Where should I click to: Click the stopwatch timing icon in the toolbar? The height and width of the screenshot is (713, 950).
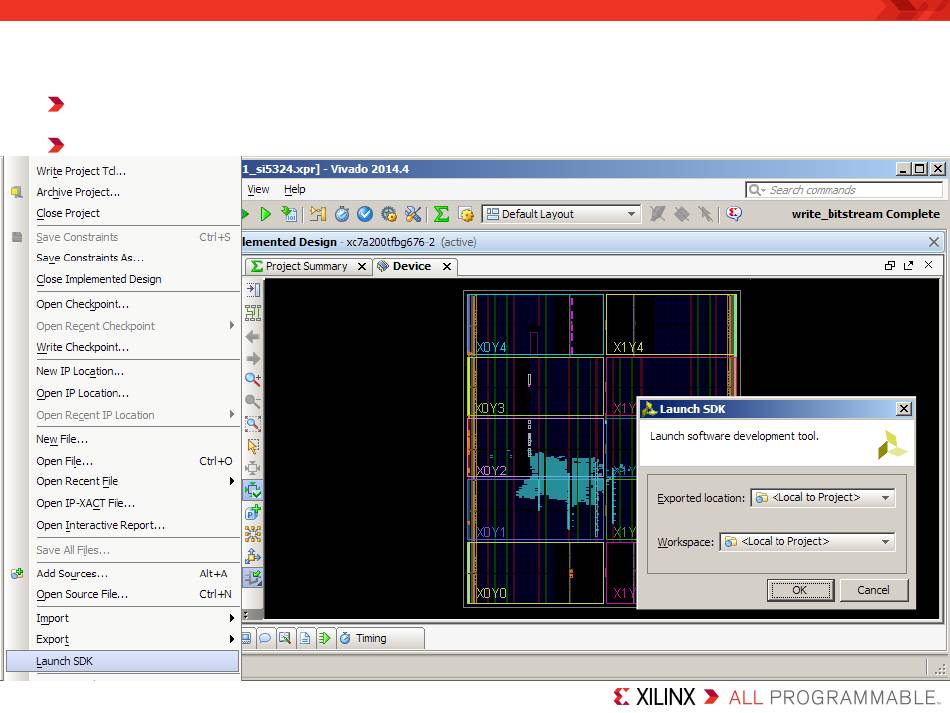(x=342, y=214)
